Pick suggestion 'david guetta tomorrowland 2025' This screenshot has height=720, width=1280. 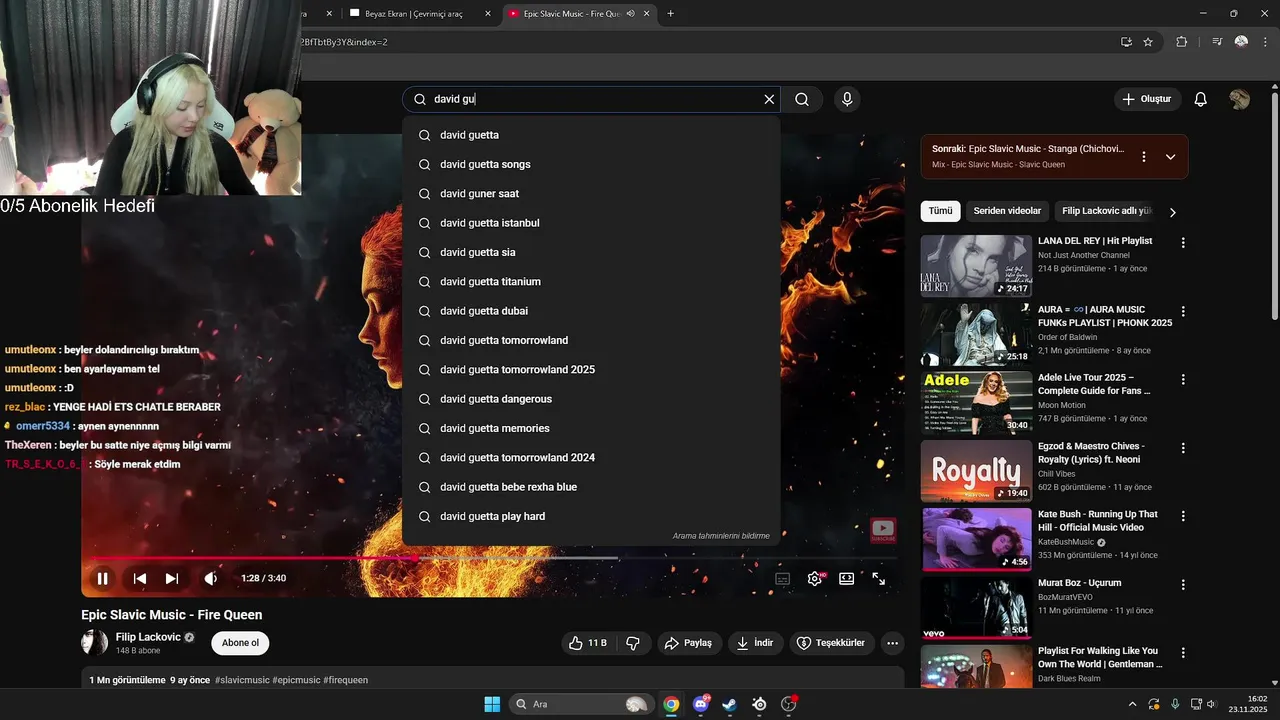click(x=591, y=369)
